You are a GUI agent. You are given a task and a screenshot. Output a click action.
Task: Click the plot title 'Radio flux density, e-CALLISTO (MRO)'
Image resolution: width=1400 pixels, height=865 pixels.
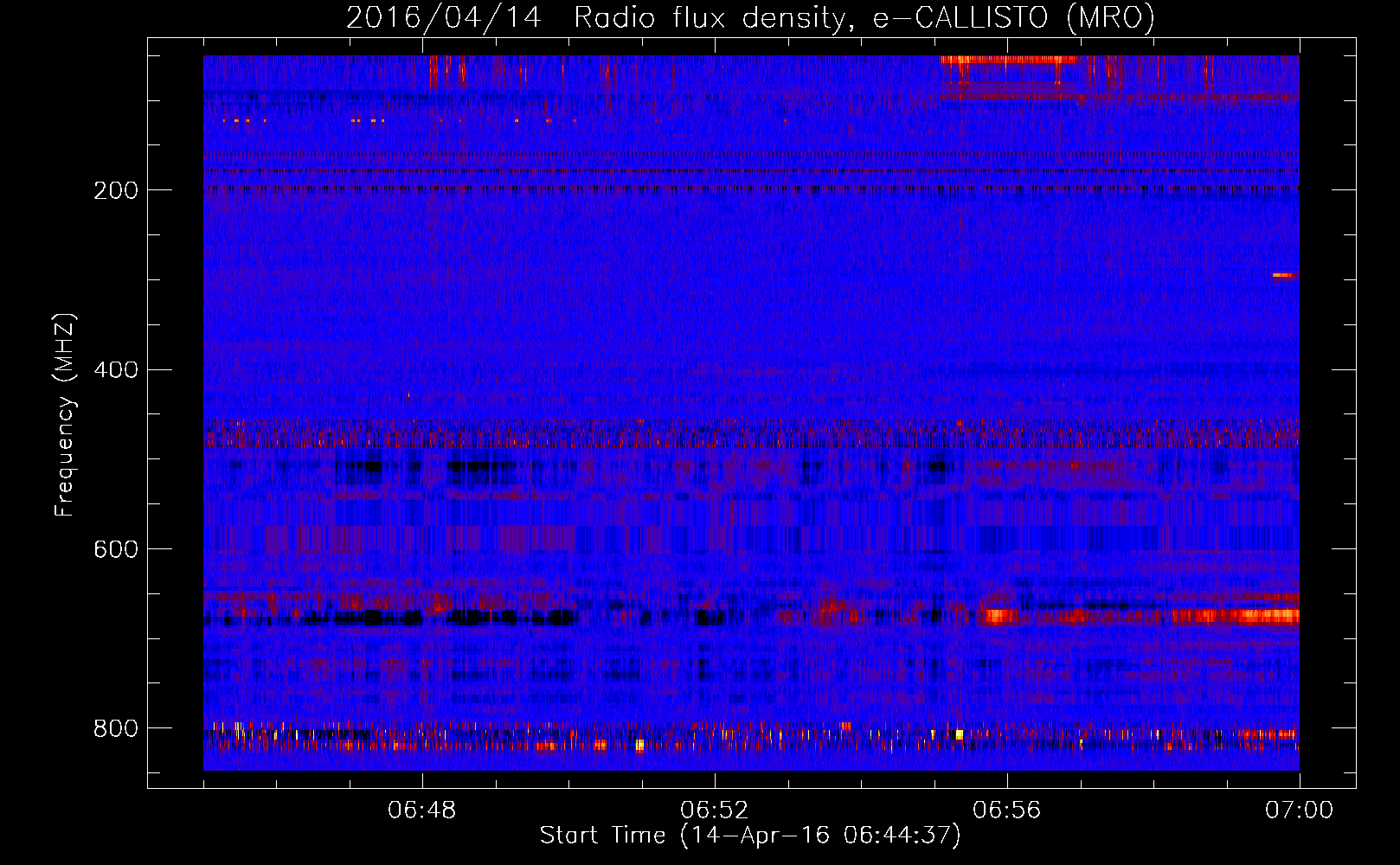click(864, 18)
